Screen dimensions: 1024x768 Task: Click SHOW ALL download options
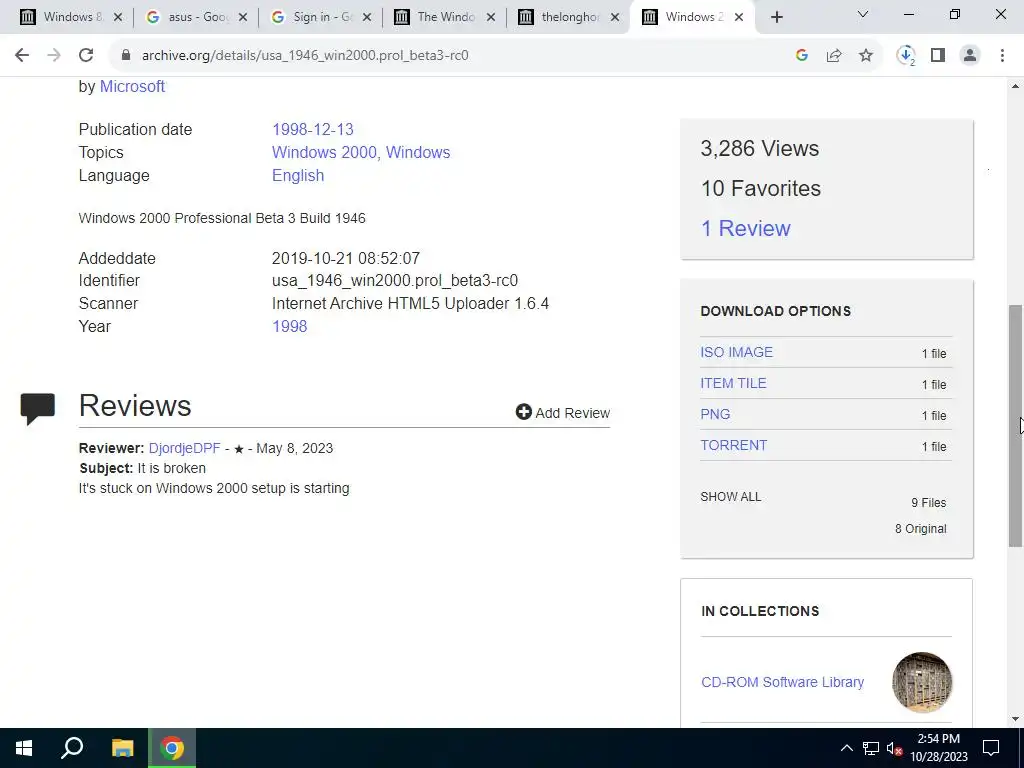(x=730, y=497)
